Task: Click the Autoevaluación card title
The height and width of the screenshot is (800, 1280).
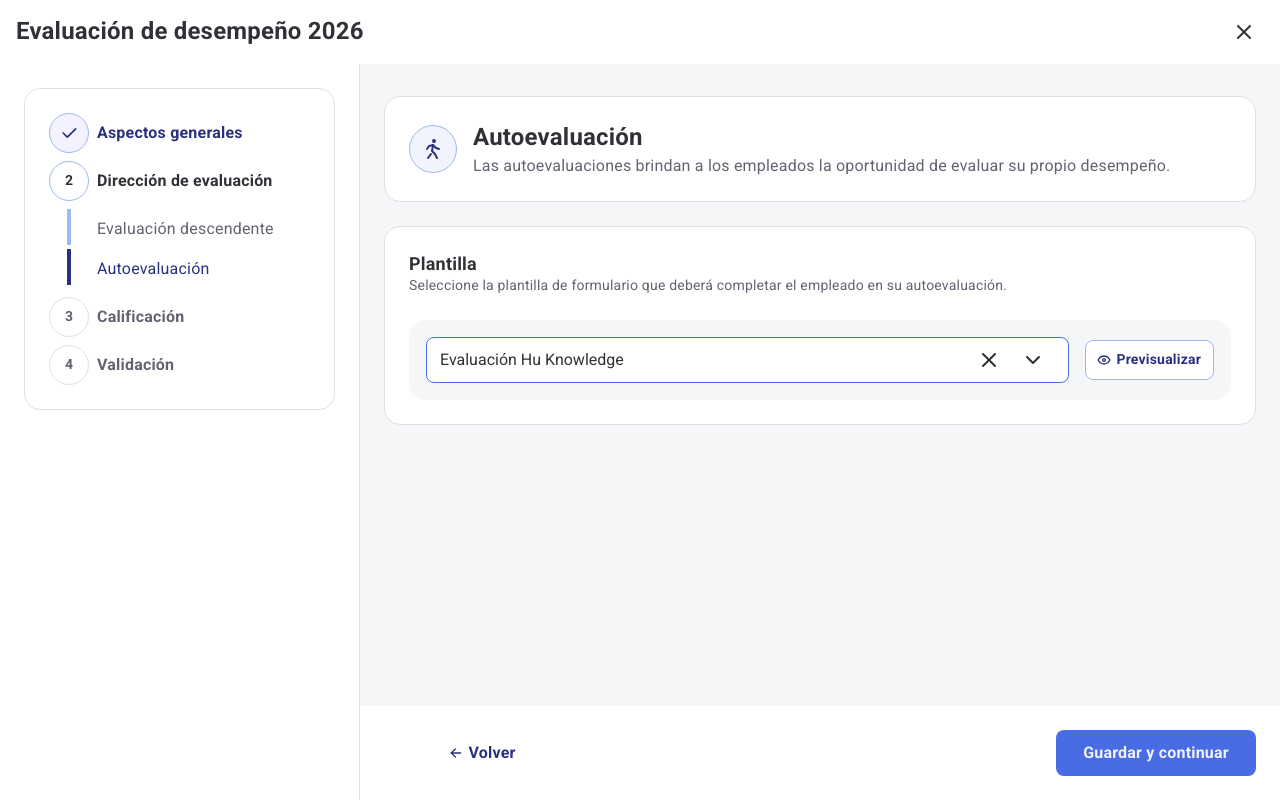Action: (x=557, y=137)
